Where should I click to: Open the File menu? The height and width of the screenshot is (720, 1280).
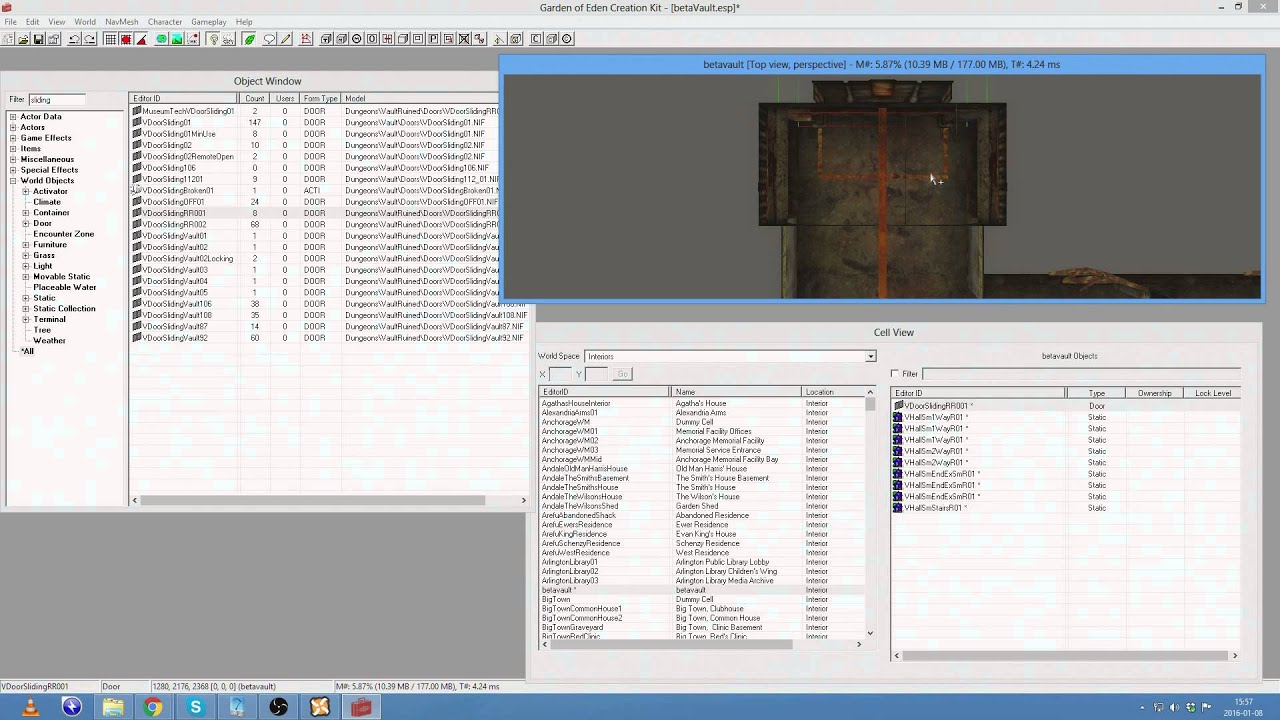pyautogui.click(x=10, y=21)
